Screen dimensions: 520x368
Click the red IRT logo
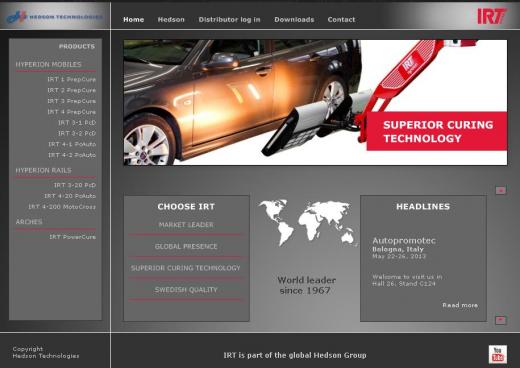[x=491, y=16]
